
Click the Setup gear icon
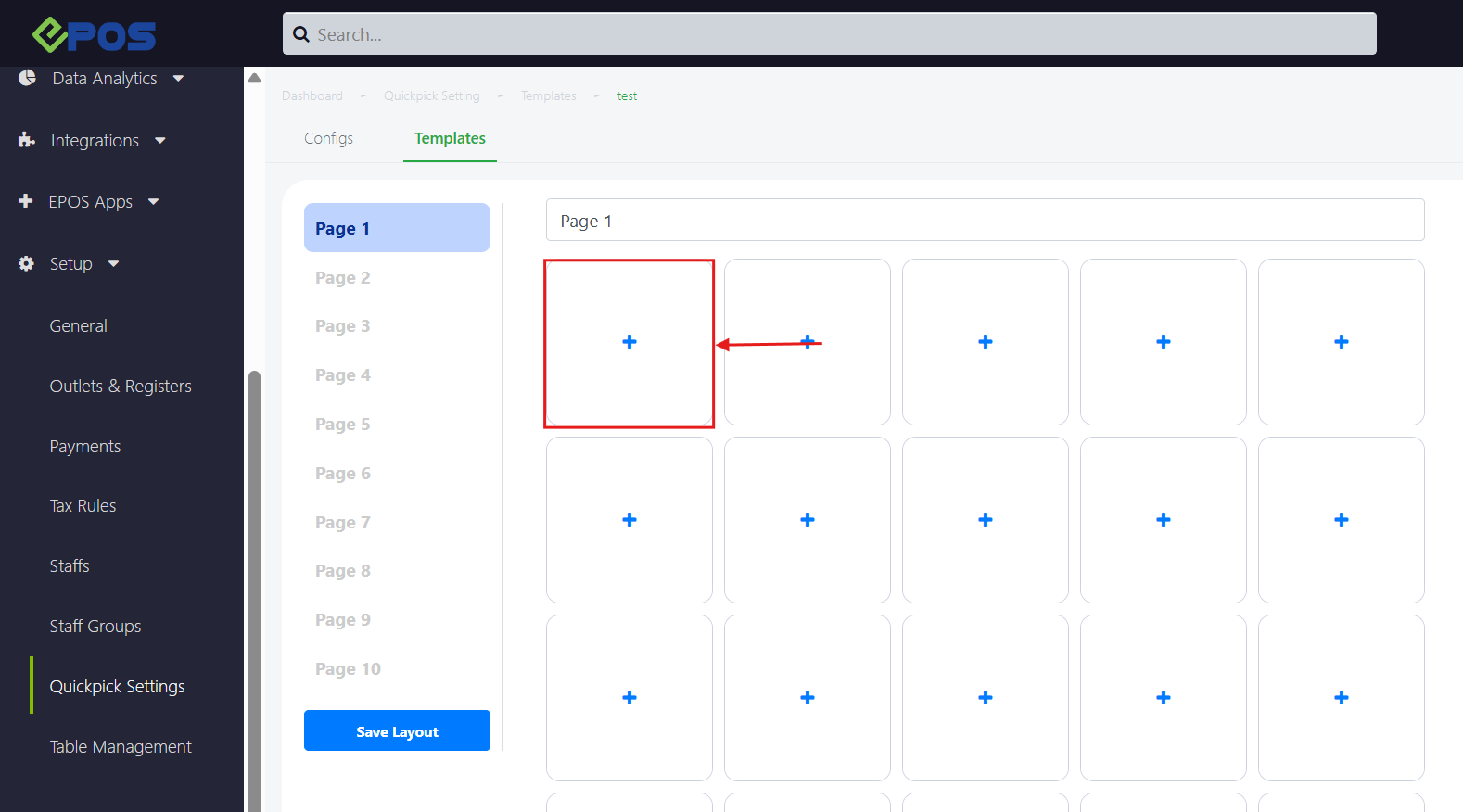27,263
